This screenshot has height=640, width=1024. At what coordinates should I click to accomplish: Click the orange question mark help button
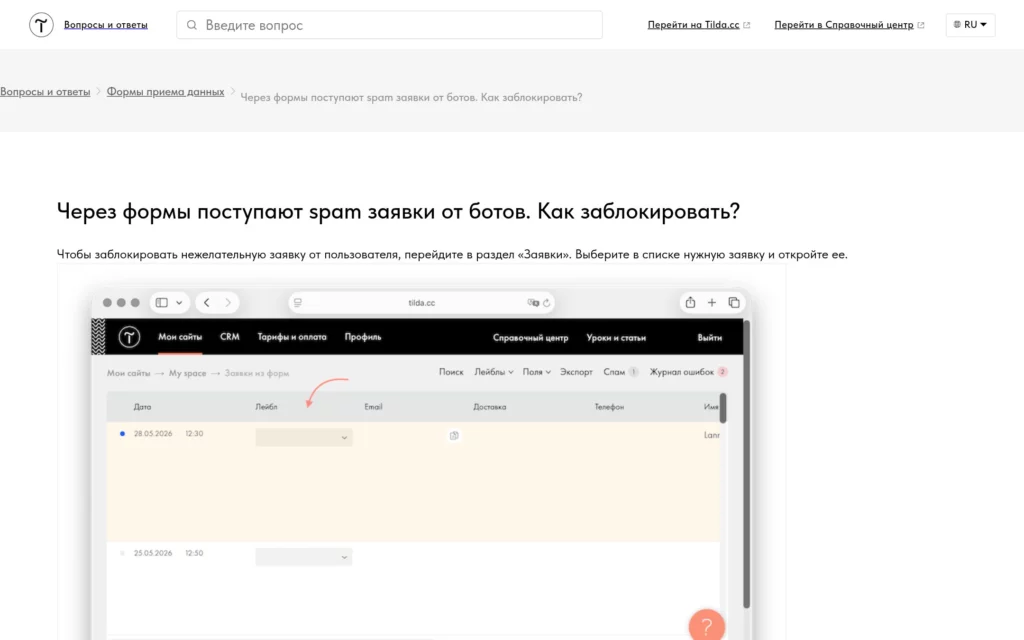(x=707, y=626)
